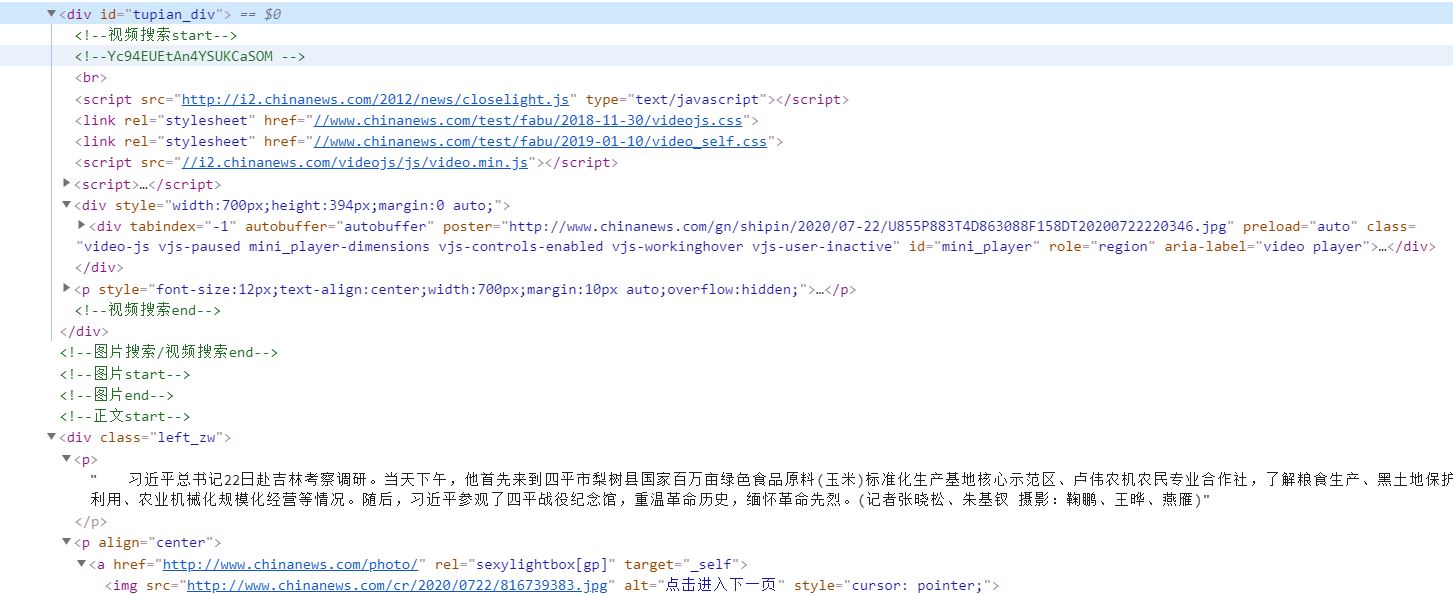Expand the mini_player video div
Image resolution: width=1453 pixels, height=595 pixels.
[x=81, y=227]
